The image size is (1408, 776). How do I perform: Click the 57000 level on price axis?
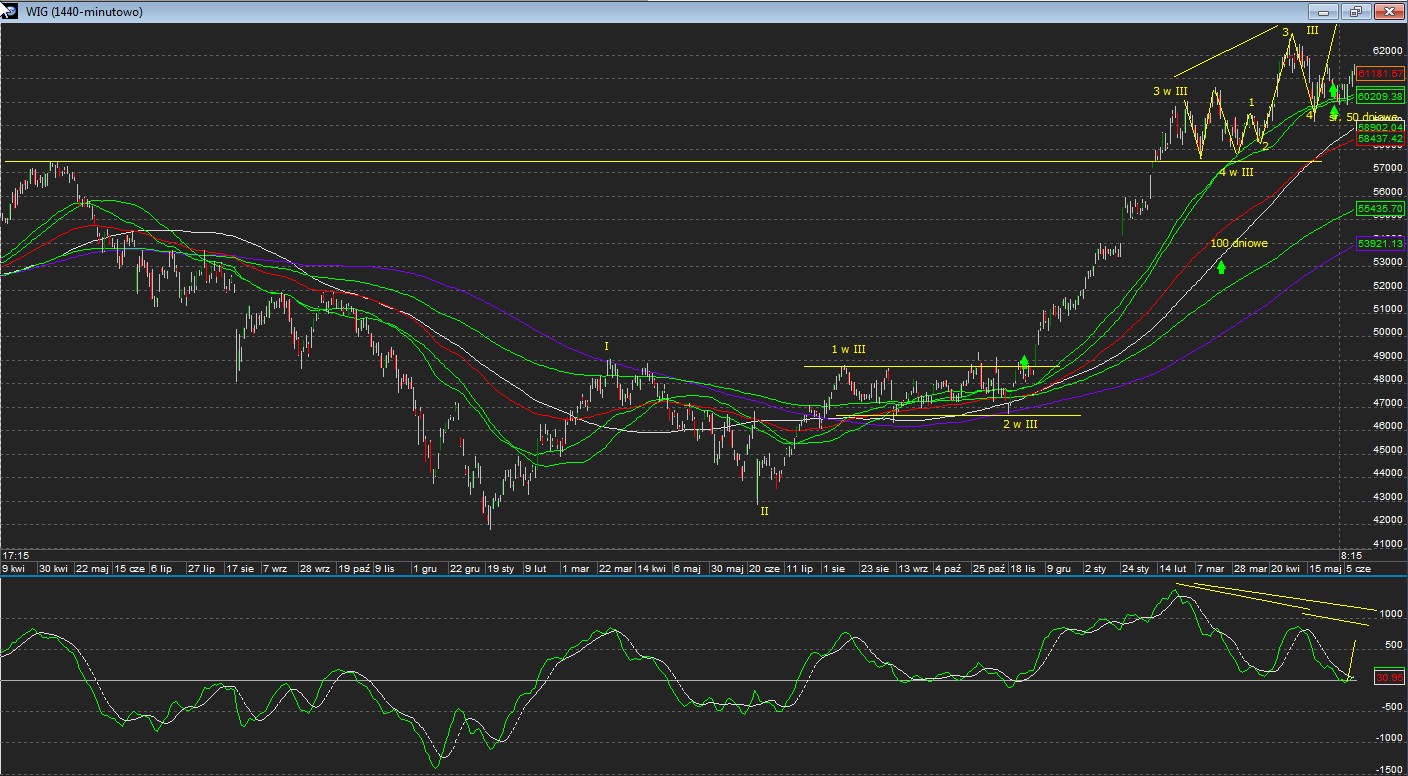tap(1388, 168)
